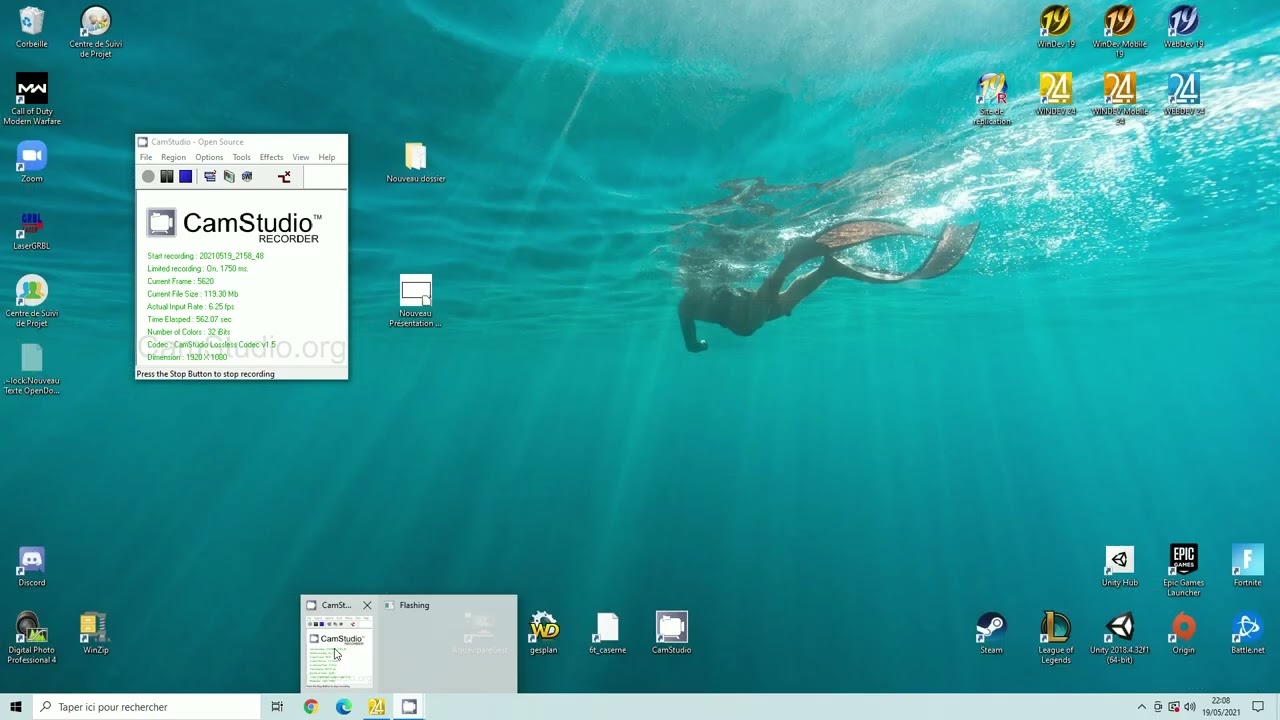Image resolution: width=1280 pixels, height=720 pixels.
Task: Select the Nouveau dossier folder
Action: click(416, 163)
